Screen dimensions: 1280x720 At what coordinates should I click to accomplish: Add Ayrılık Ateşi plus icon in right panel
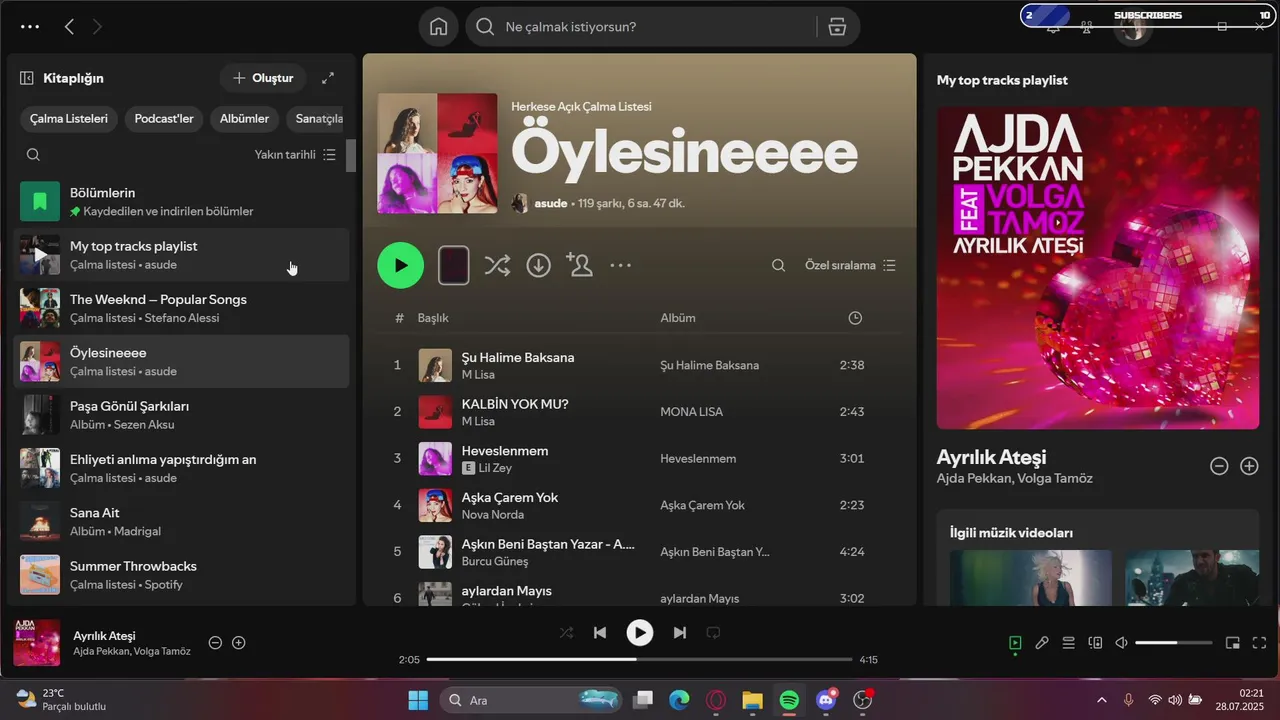(1249, 466)
